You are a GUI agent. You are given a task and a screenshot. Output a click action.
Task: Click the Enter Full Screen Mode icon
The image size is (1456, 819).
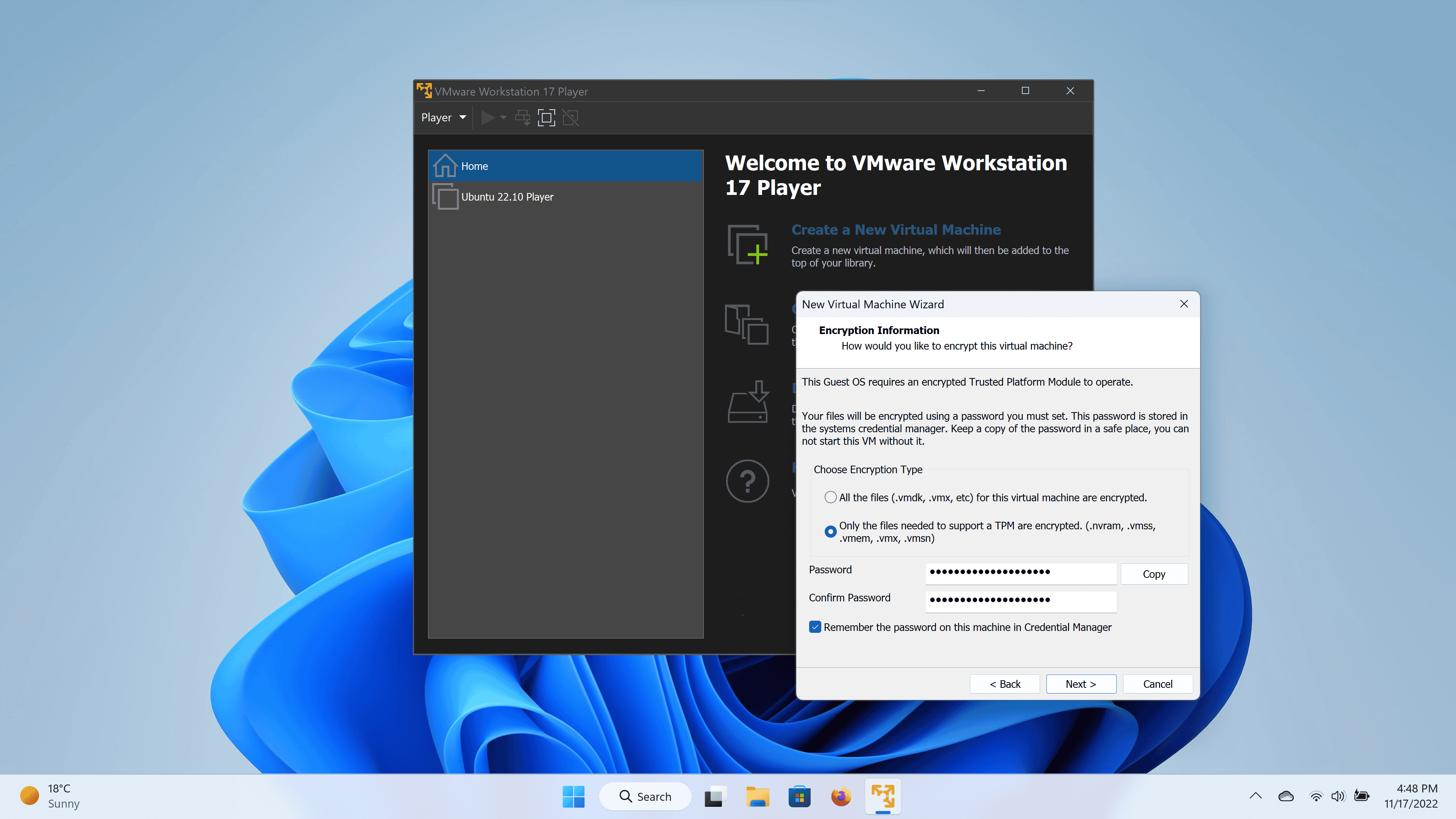tap(547, 117)
